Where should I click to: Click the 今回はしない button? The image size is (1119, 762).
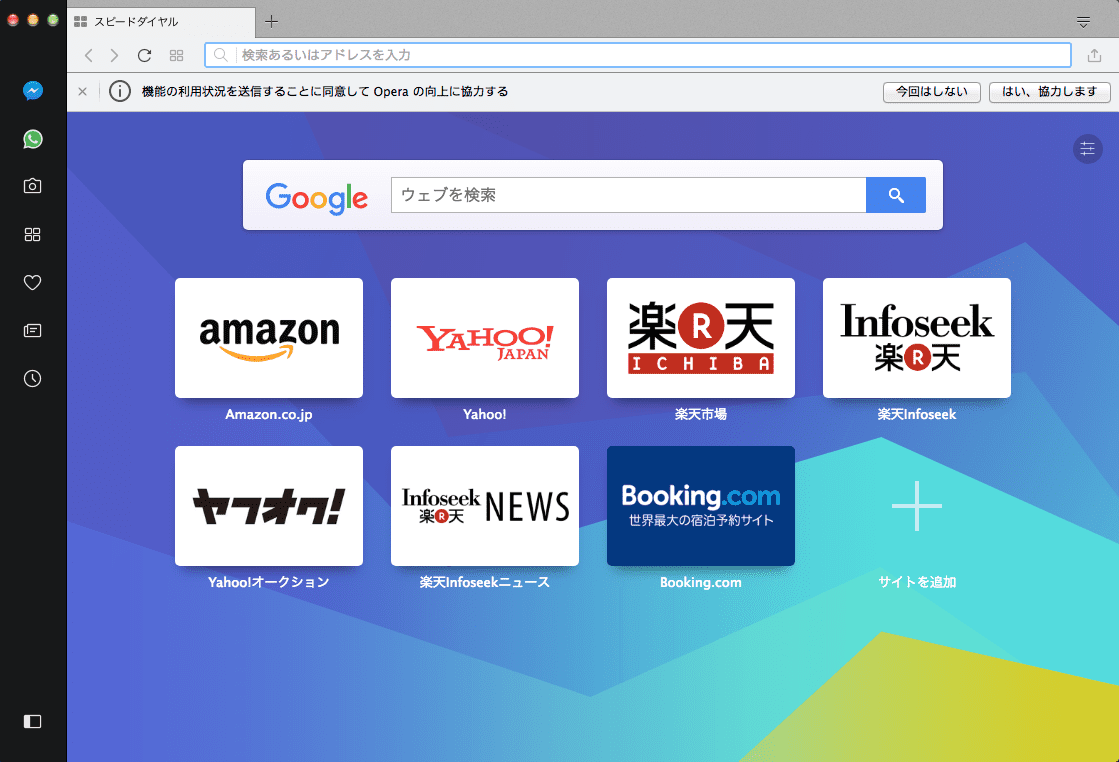[931, 92]
